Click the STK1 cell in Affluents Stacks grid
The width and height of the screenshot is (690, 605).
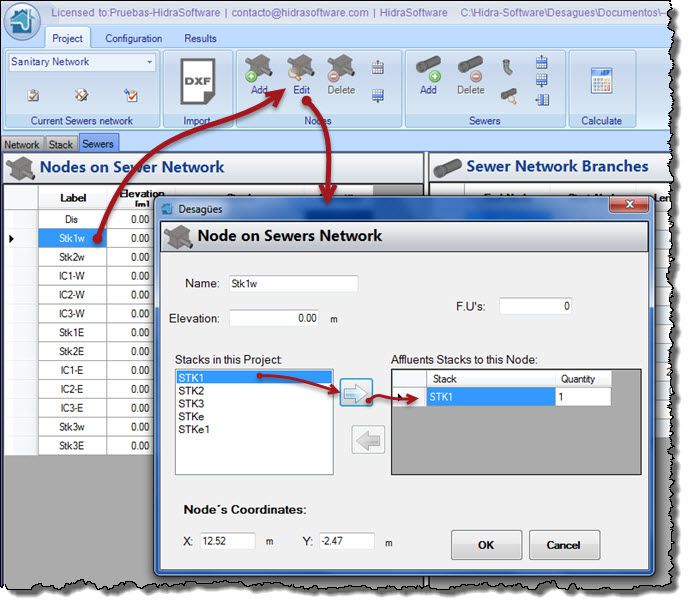tap(490, 397)
